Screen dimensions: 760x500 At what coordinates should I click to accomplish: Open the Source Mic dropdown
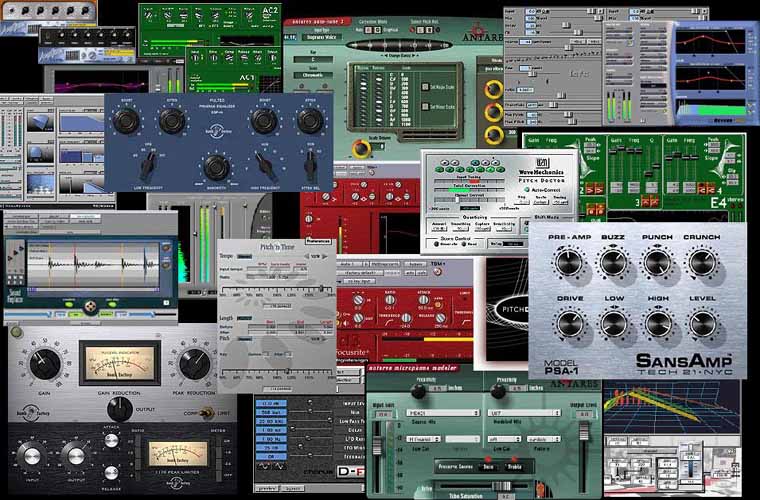pos(443,413)
